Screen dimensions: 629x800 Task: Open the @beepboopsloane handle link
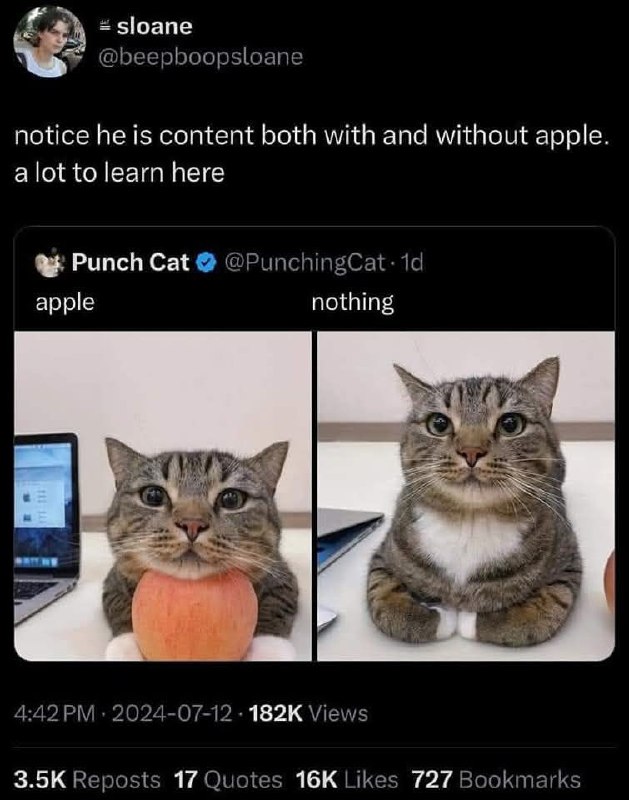200,57
